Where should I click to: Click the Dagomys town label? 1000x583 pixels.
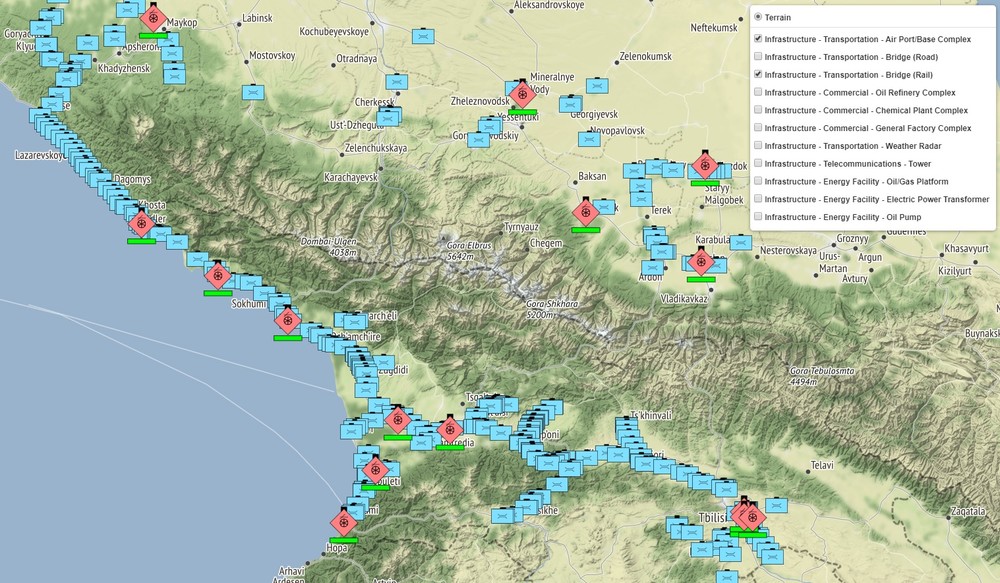[x=133, y=180]
